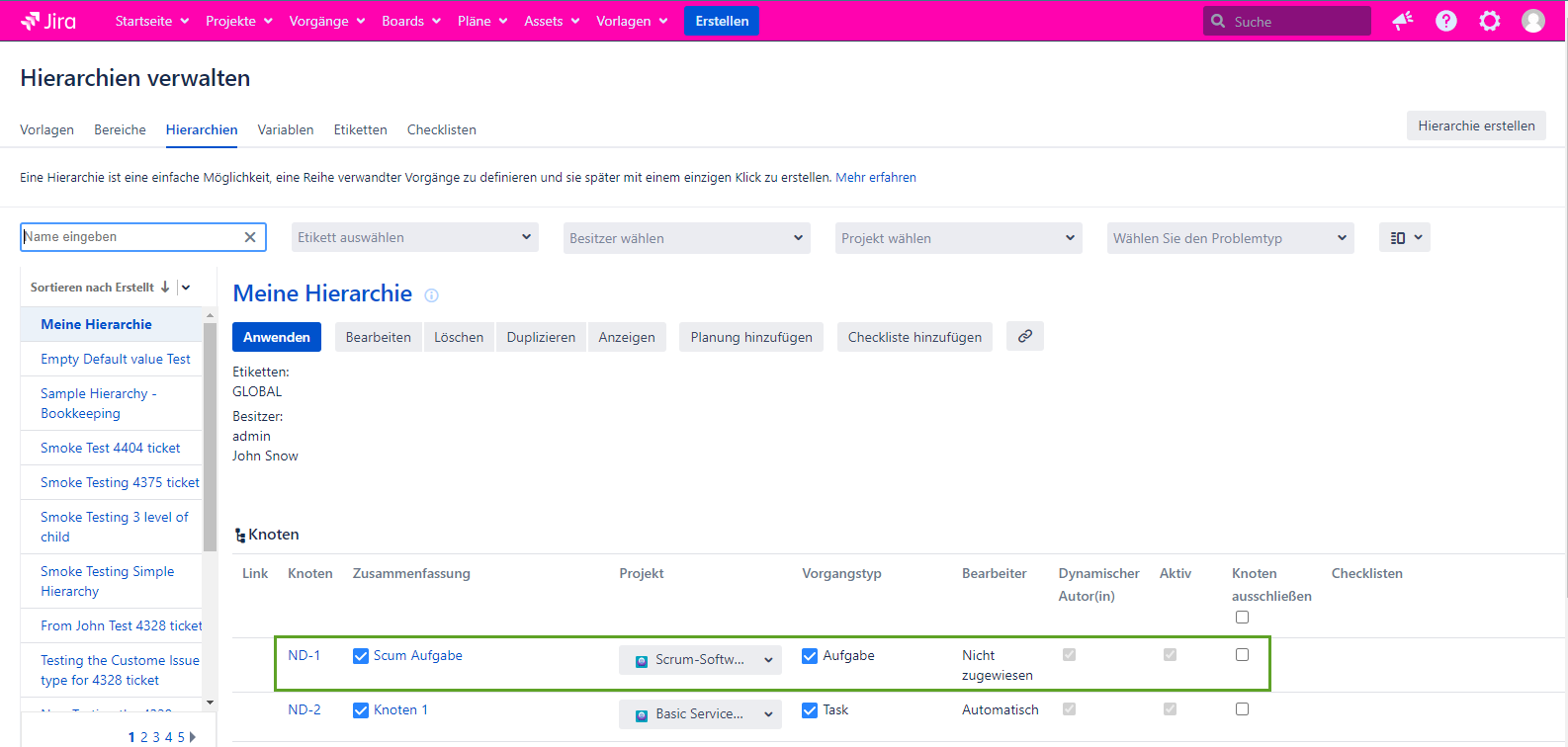Viewport: 1568px width, 747px height.
Task: Click info icon beside Meine Hierarchie title
Action: [x=431, y=295]
